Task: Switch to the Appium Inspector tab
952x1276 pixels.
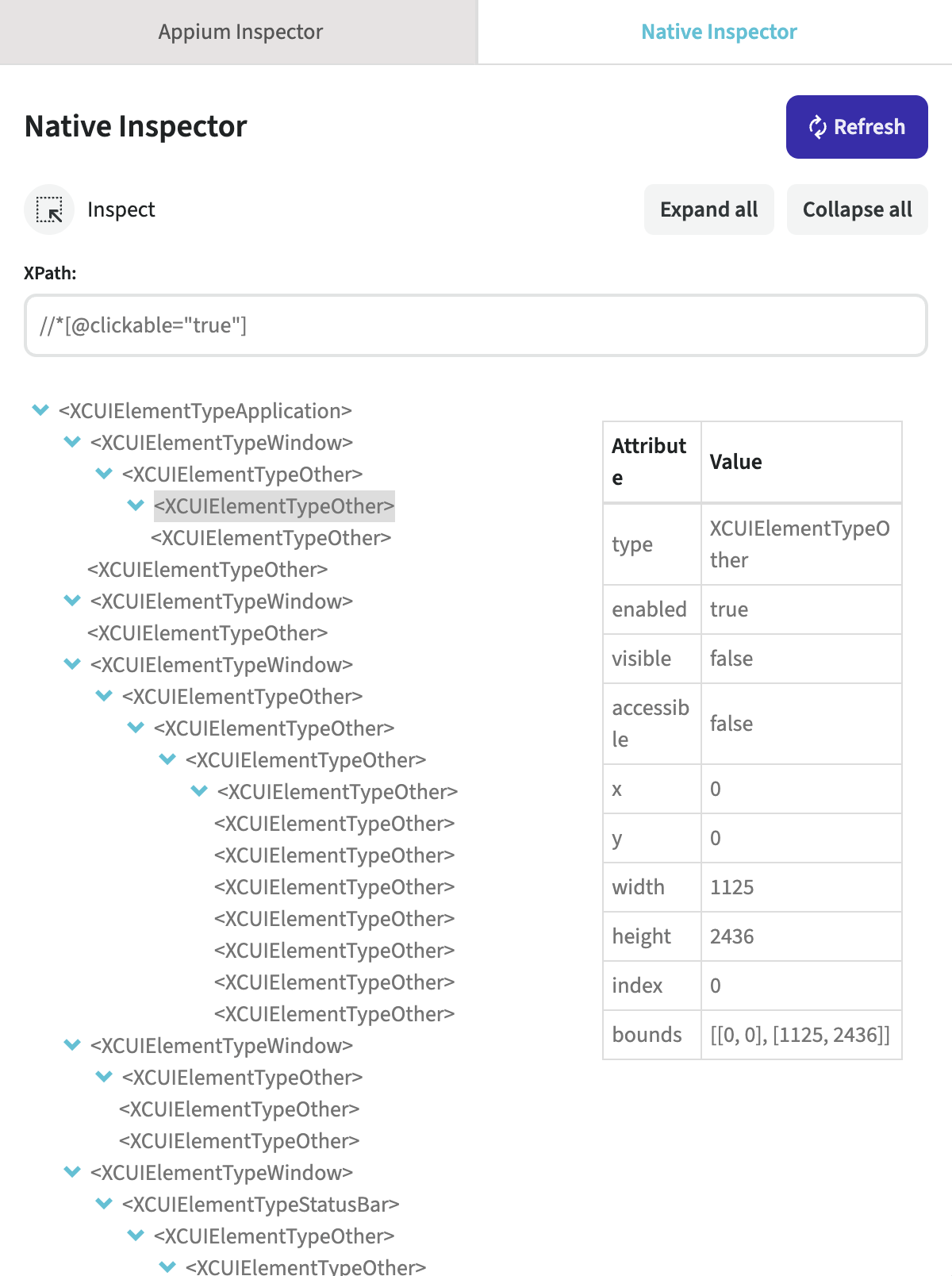Action: pyautogui.click(x=240, y=32)
